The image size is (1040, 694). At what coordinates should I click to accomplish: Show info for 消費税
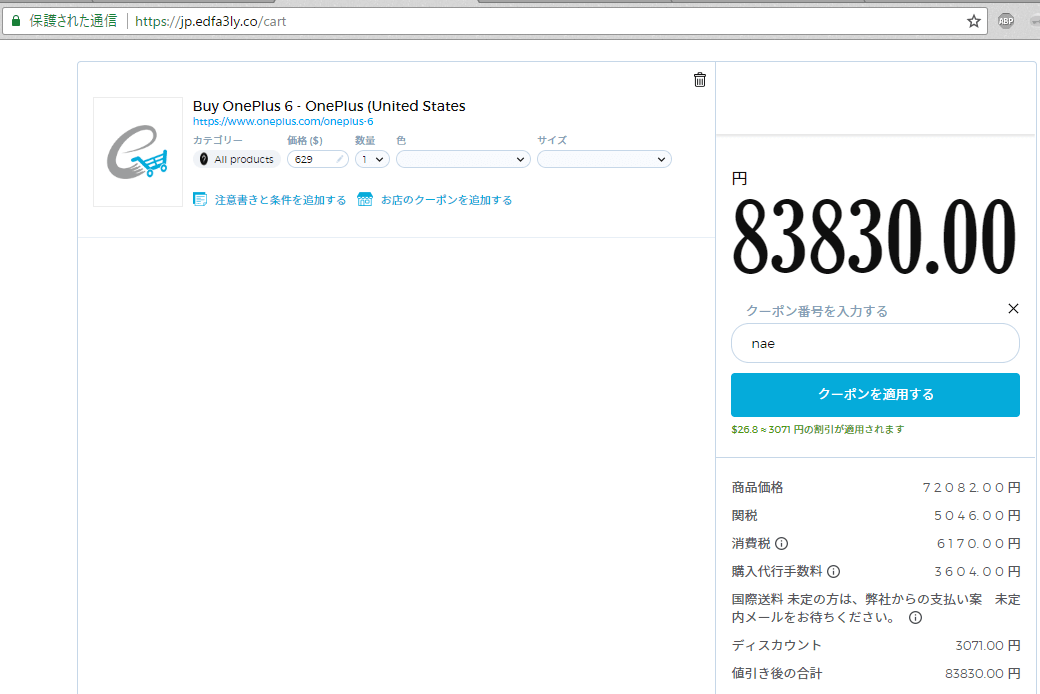781,543
